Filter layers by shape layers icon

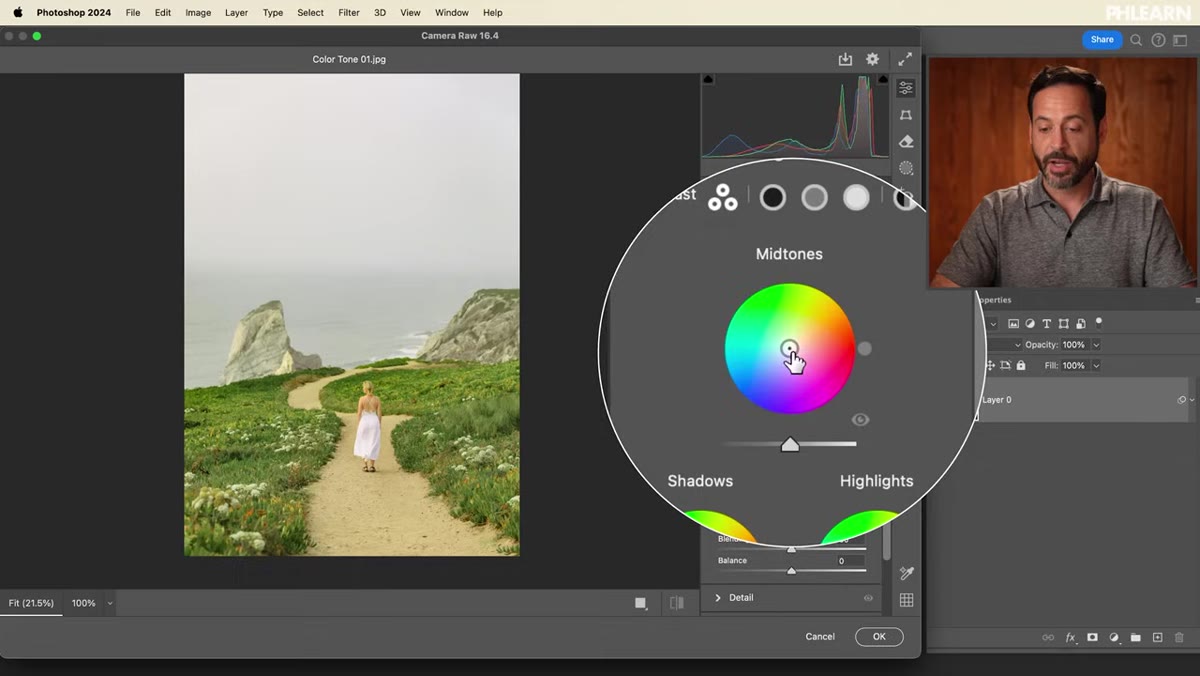[x=1064, y=324]
